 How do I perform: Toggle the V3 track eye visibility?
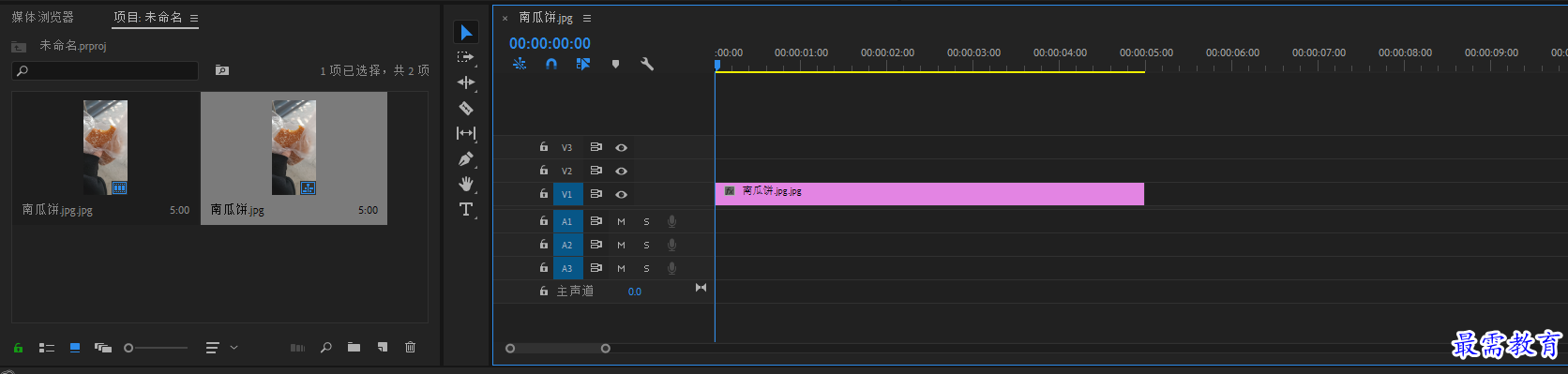621,147
